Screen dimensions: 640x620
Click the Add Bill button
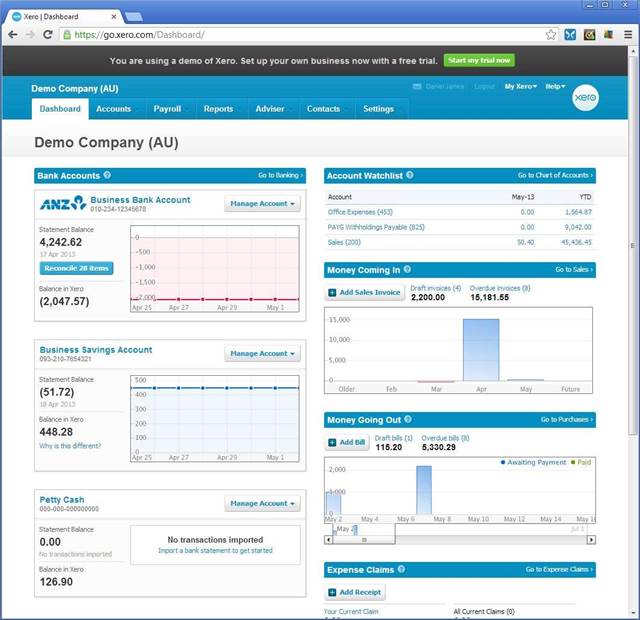tap(347, 442)
